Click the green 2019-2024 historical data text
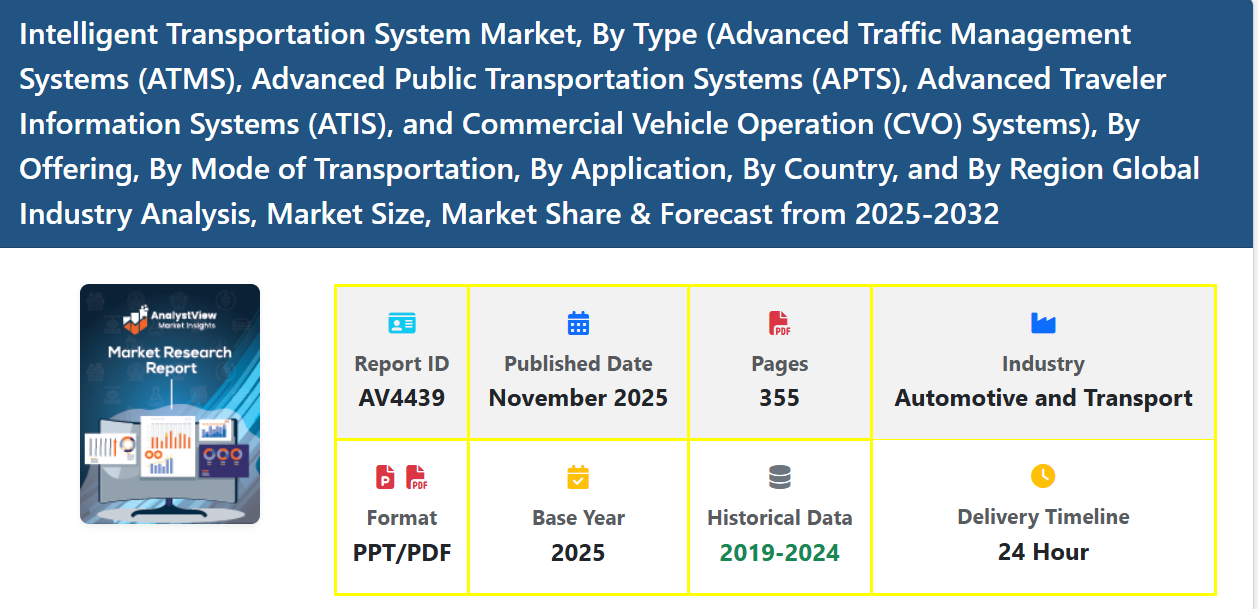 pyautogui.click(x=780, y=552)
